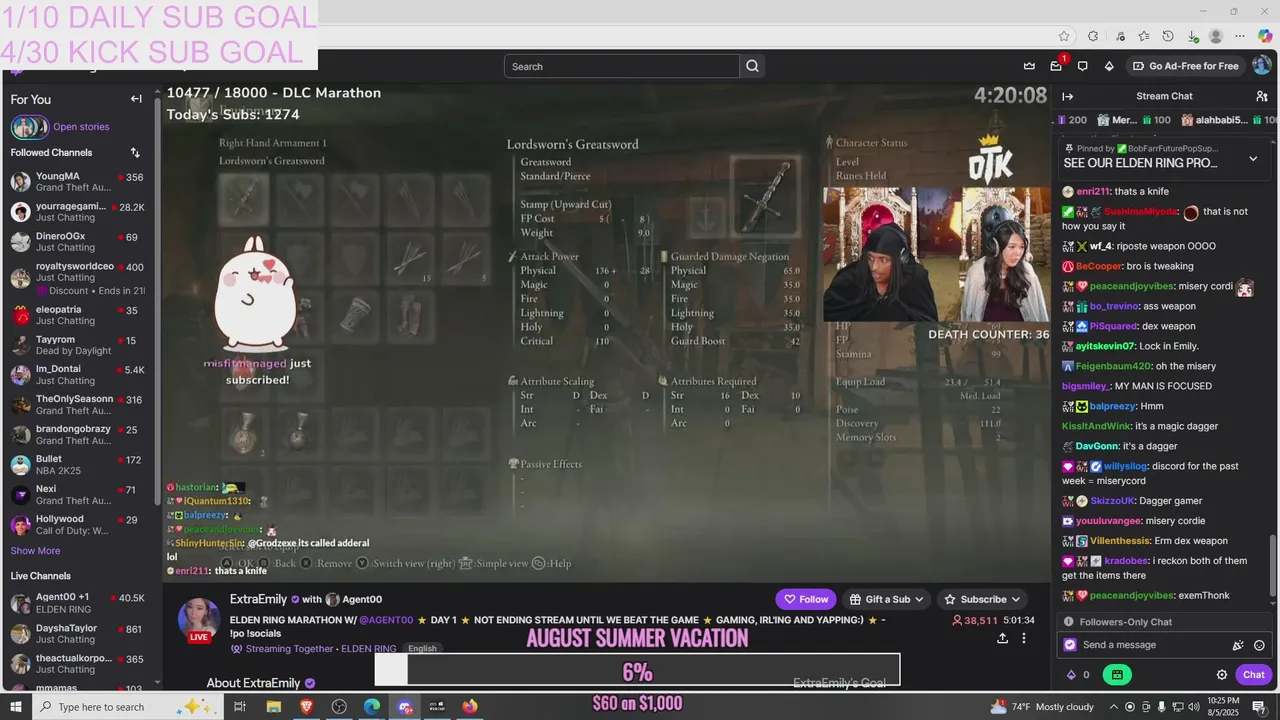Open the browser downloads icon

1191,36
